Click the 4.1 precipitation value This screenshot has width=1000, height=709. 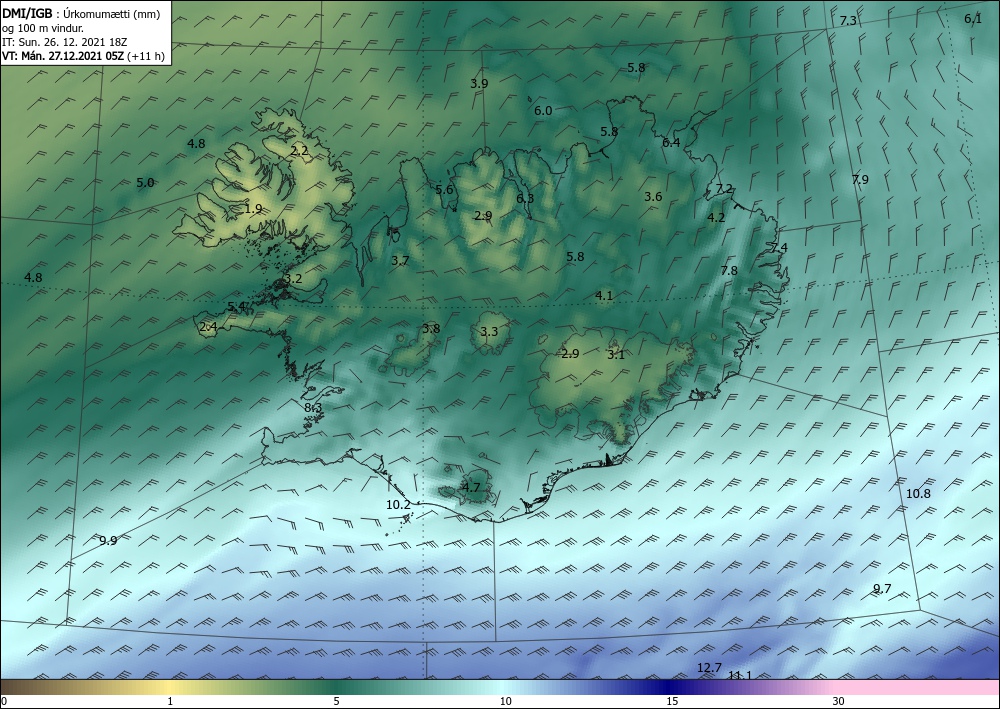(x=604, y=296)
